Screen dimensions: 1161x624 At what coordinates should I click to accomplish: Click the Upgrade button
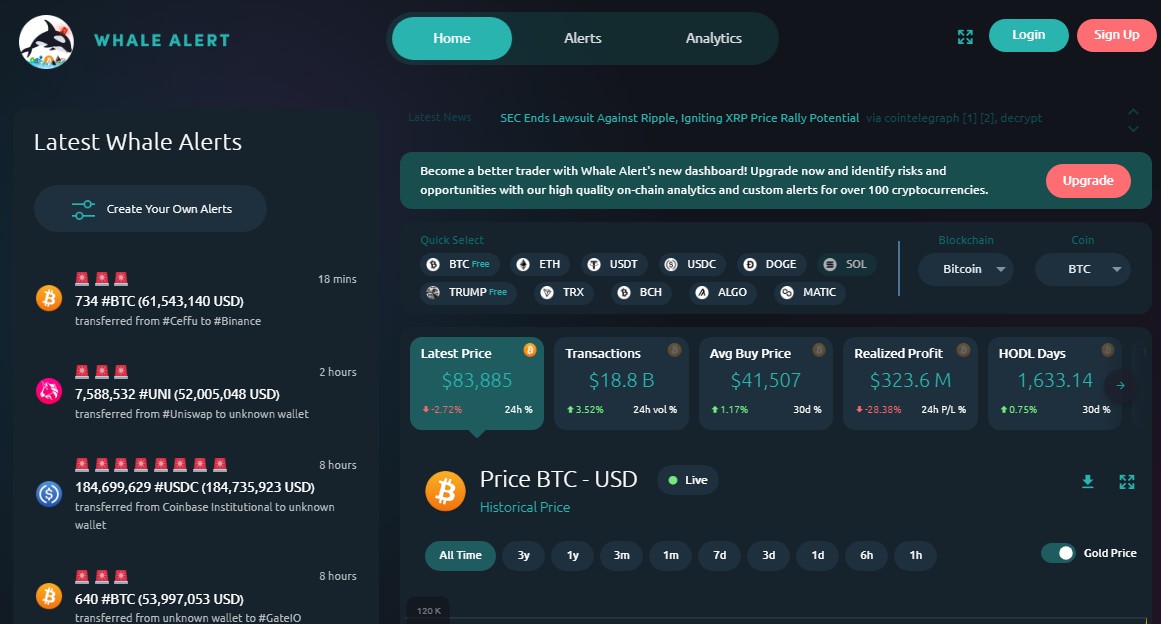tap(1088, 181)
